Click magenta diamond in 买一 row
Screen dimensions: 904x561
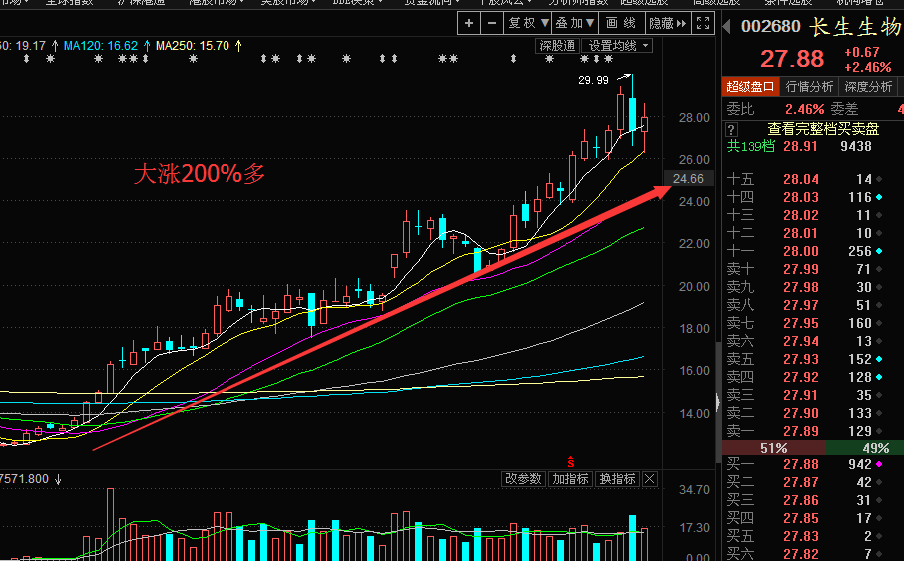(879, 464)
